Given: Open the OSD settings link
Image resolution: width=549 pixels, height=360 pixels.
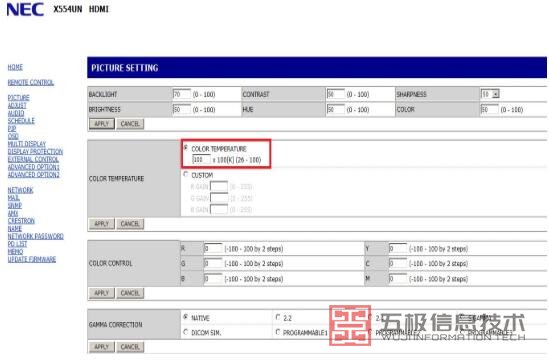Looking at the screenshot, I should (13, 136).
